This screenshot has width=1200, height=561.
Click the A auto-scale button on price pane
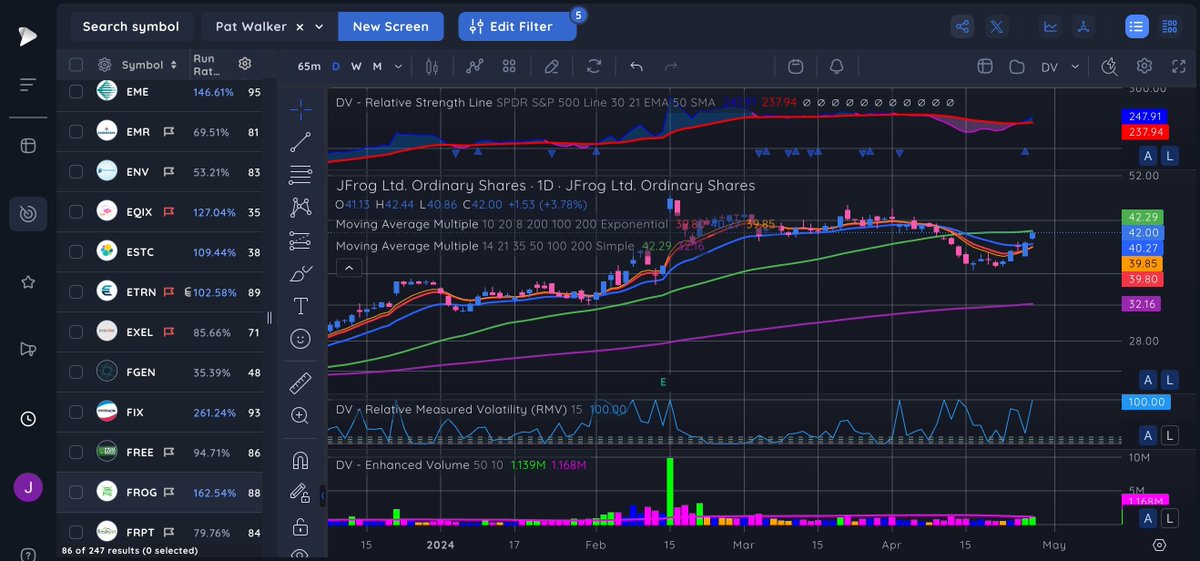click(x=1147, y=379)
